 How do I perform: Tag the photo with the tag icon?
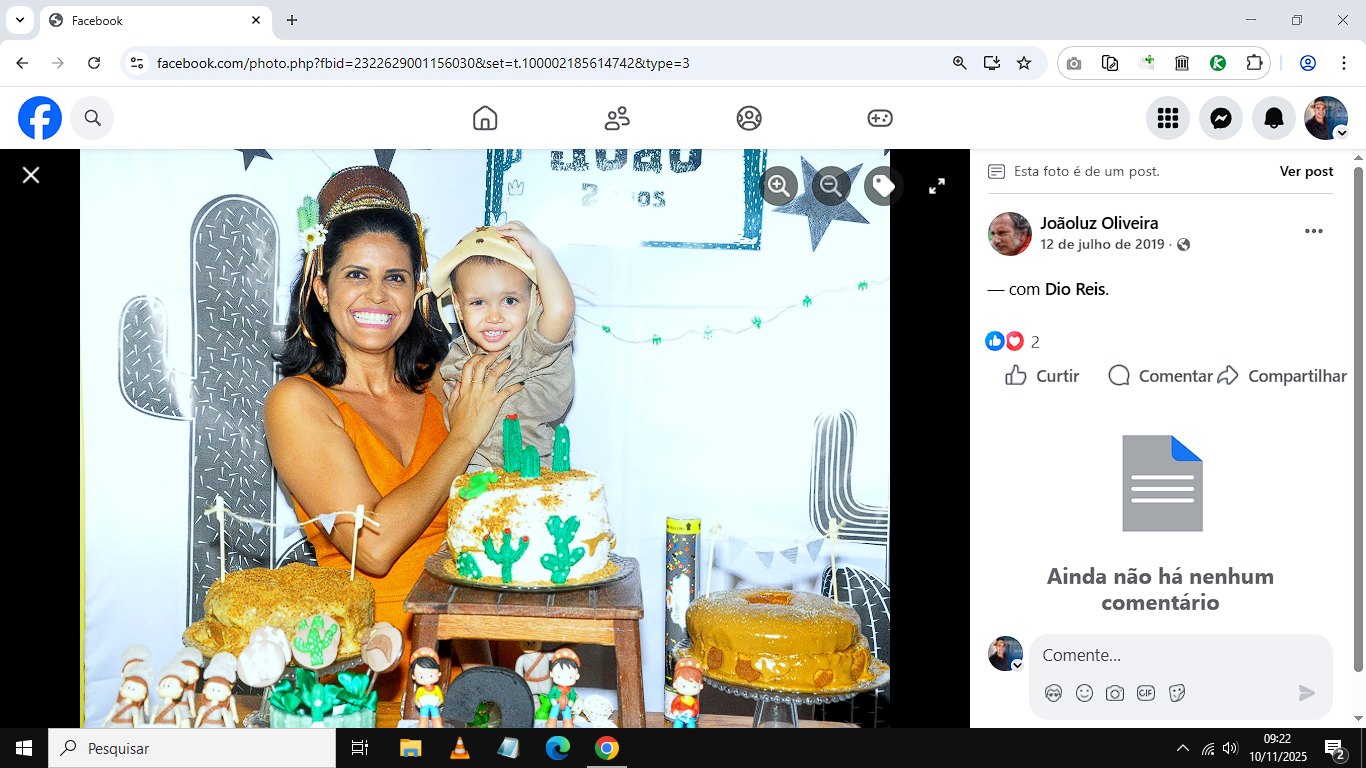[883, 186]
